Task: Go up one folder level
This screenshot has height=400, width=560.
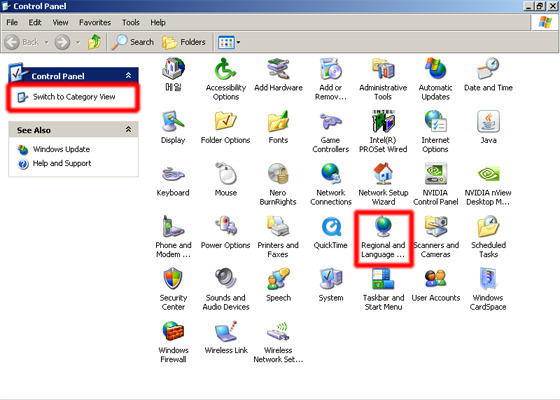Action: 95,42
